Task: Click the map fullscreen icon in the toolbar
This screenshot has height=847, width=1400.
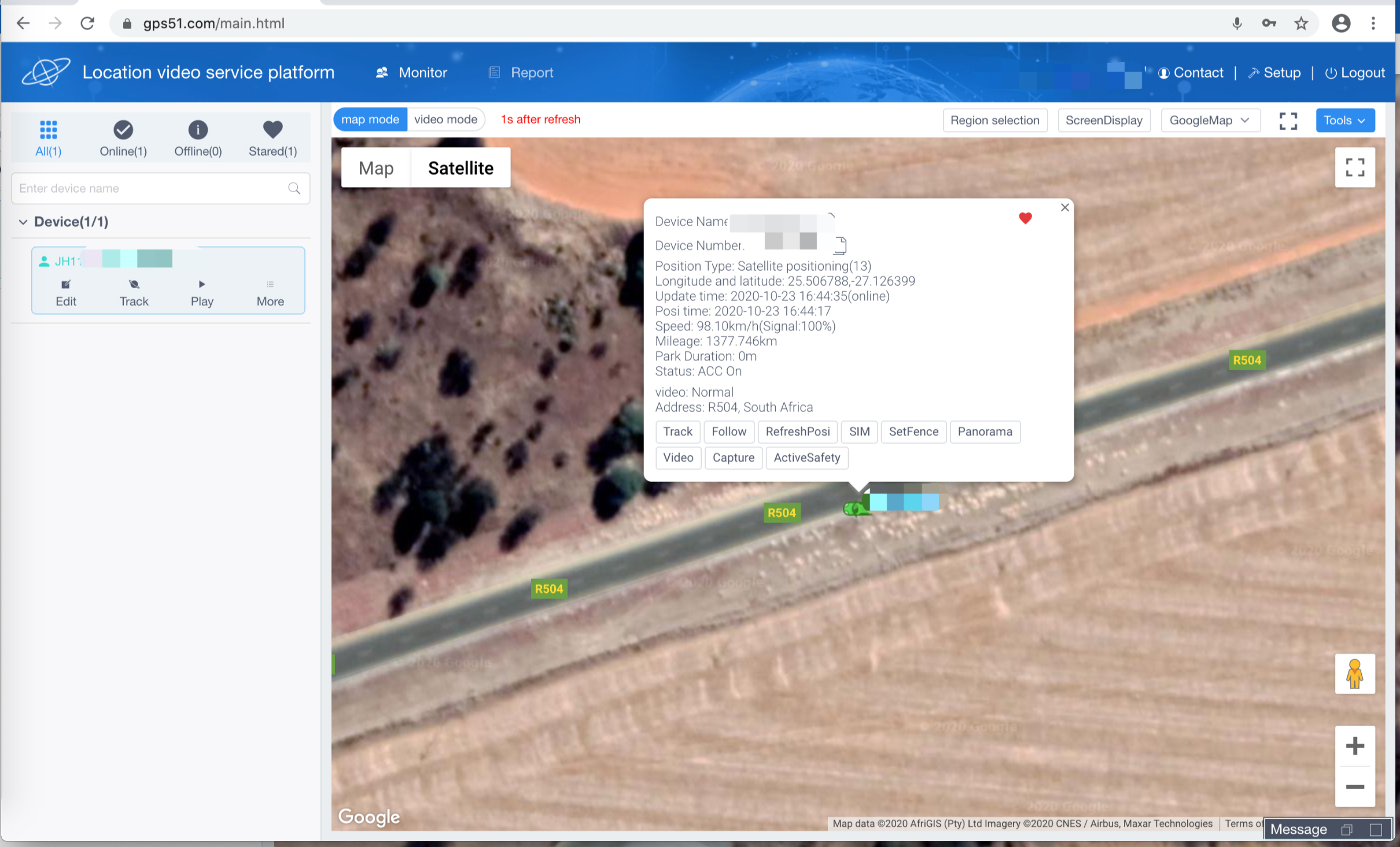Action: coord(1288,120)
